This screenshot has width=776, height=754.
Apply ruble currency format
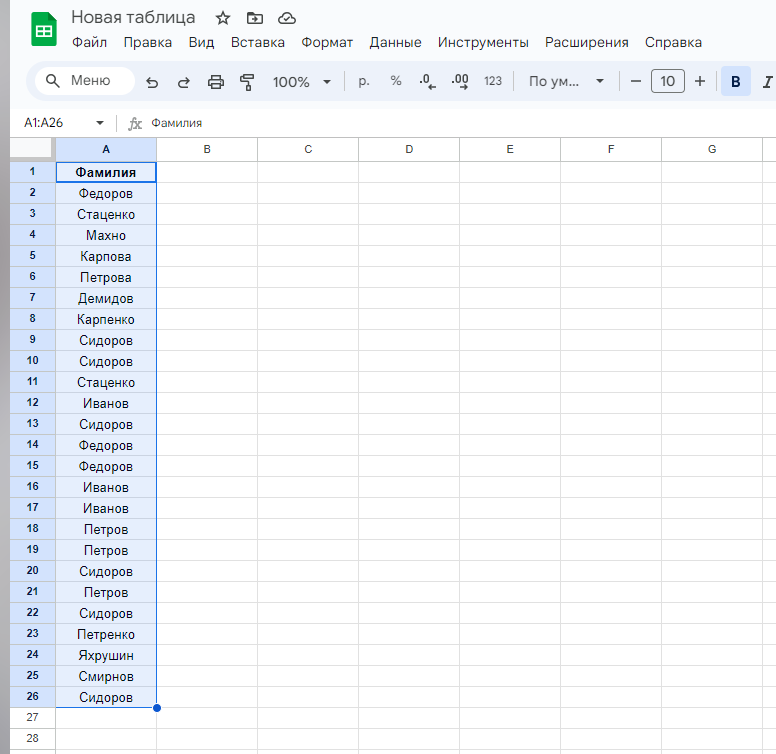[x=364, y=81]
